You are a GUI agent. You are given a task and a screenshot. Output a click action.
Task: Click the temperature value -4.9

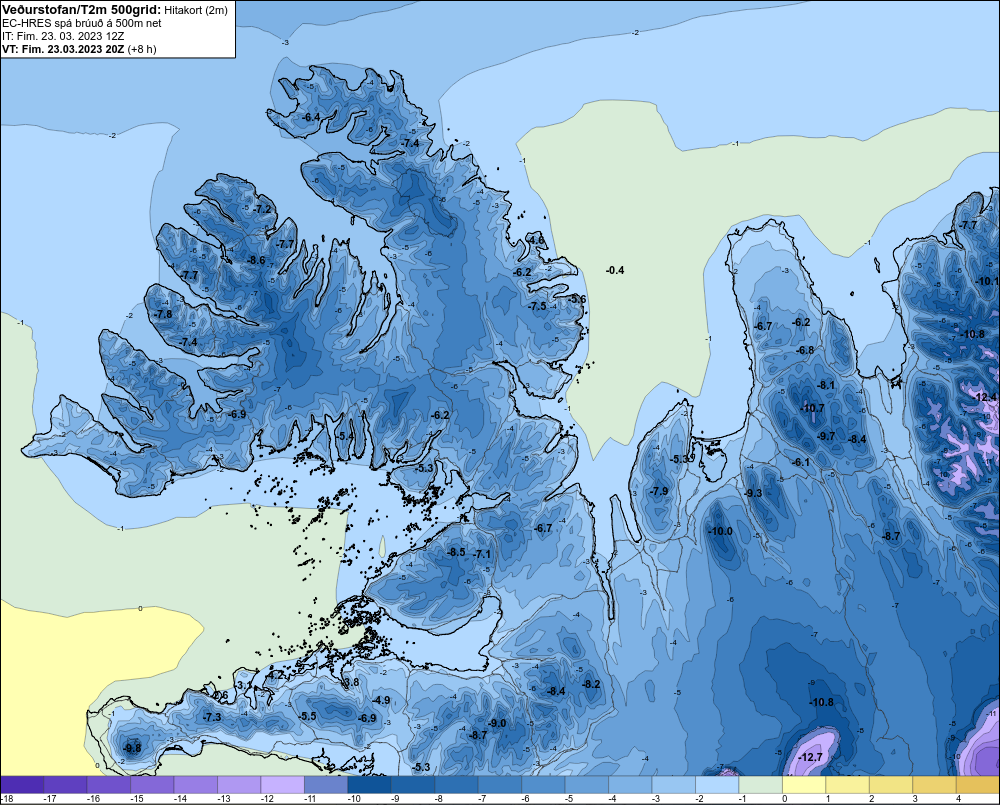(x=381, y=700)
